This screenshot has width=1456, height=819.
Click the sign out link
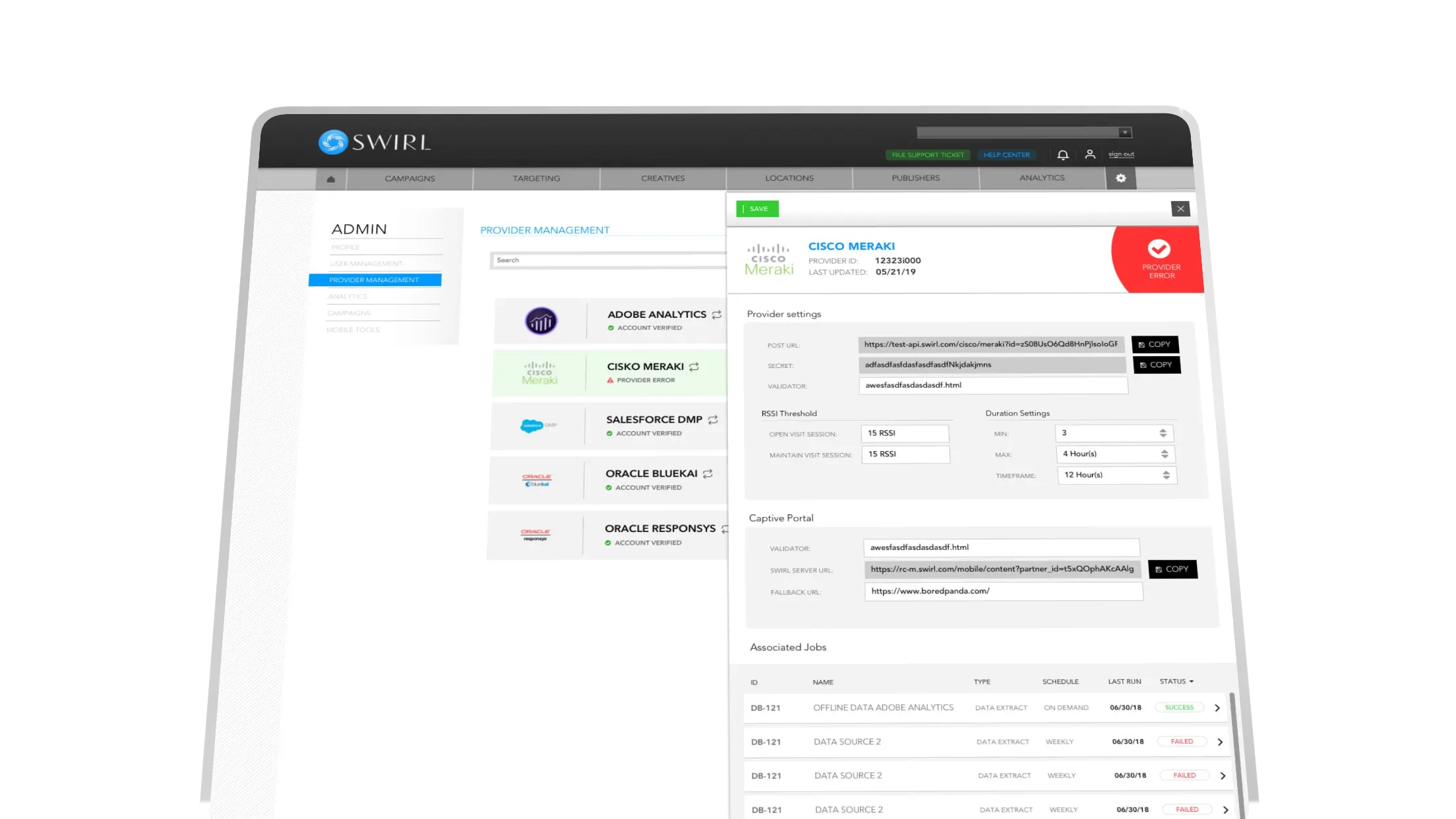coord(1121,154)
